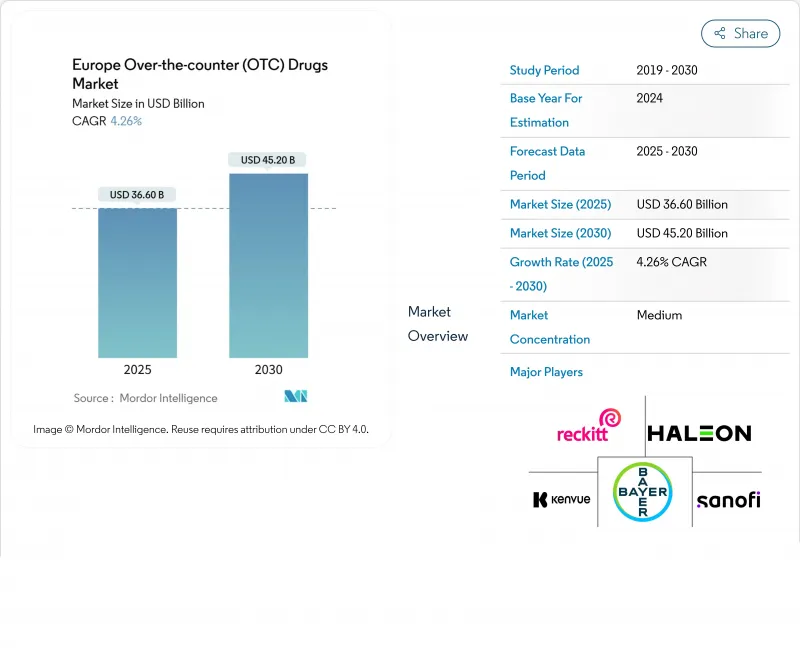This screenshot has width=800, height=648.
Task: Click the Market Size (2025) label
Action: point(560,204)
